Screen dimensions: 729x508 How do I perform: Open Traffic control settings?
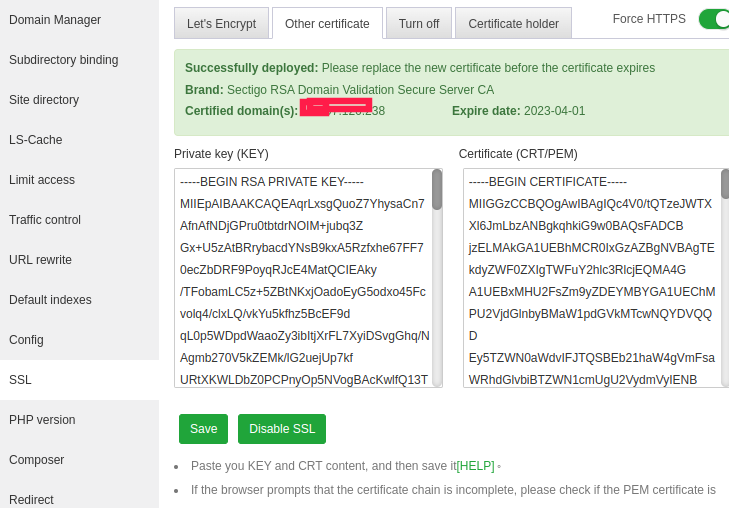tap(45, 220)
